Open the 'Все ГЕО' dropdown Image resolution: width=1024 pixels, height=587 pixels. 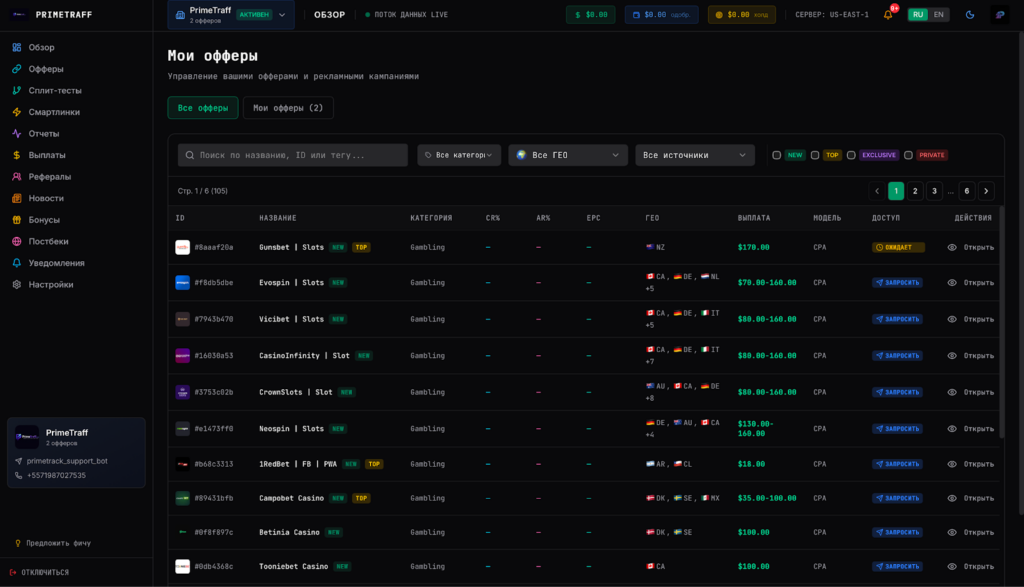568,155
